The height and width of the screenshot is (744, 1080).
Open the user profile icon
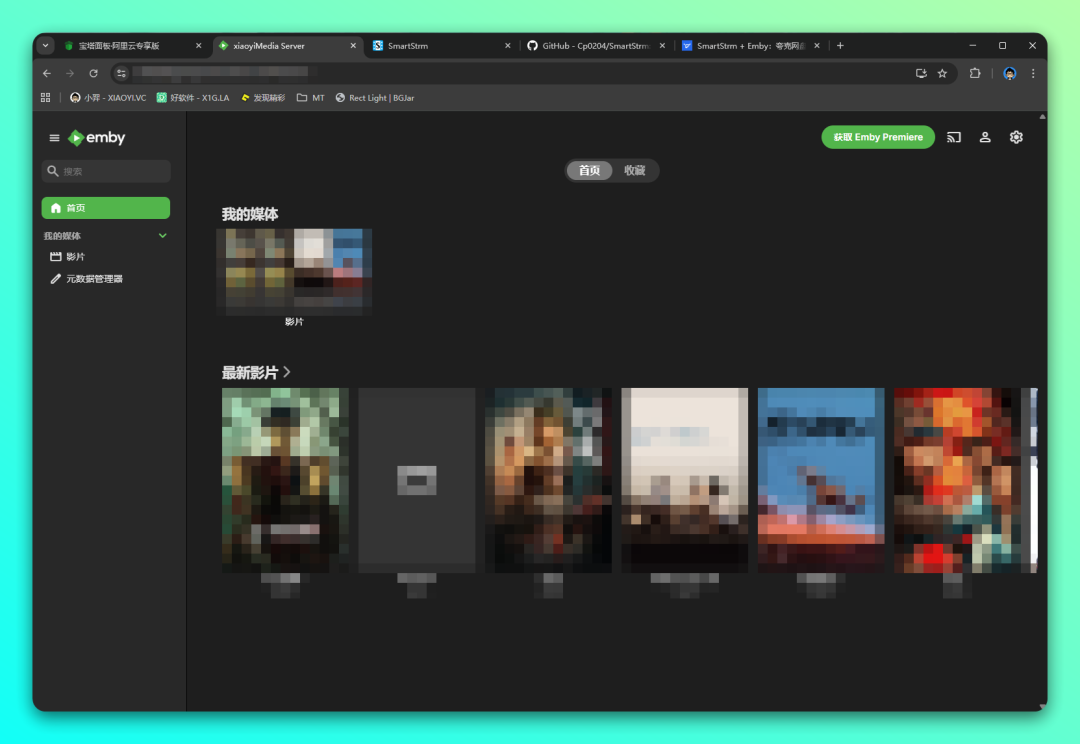click(x=985, y=137)
